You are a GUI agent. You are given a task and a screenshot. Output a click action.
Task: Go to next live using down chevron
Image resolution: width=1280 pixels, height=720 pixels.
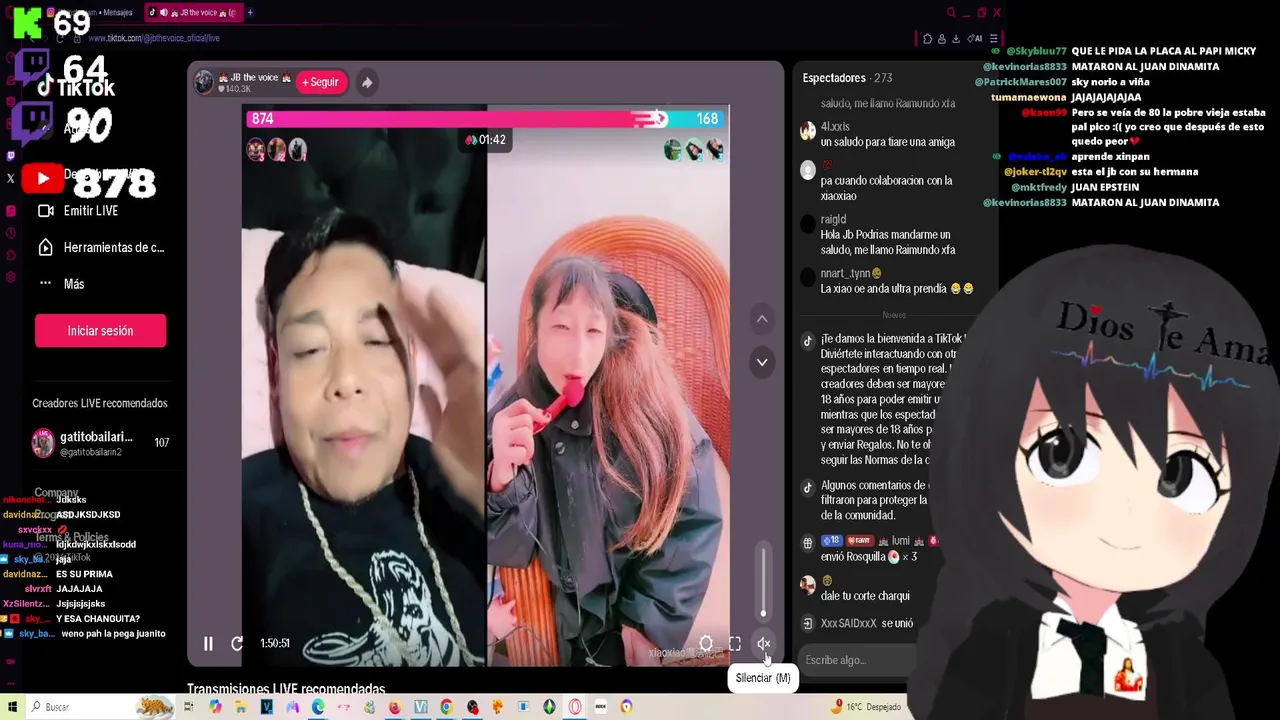pos(762,362)
